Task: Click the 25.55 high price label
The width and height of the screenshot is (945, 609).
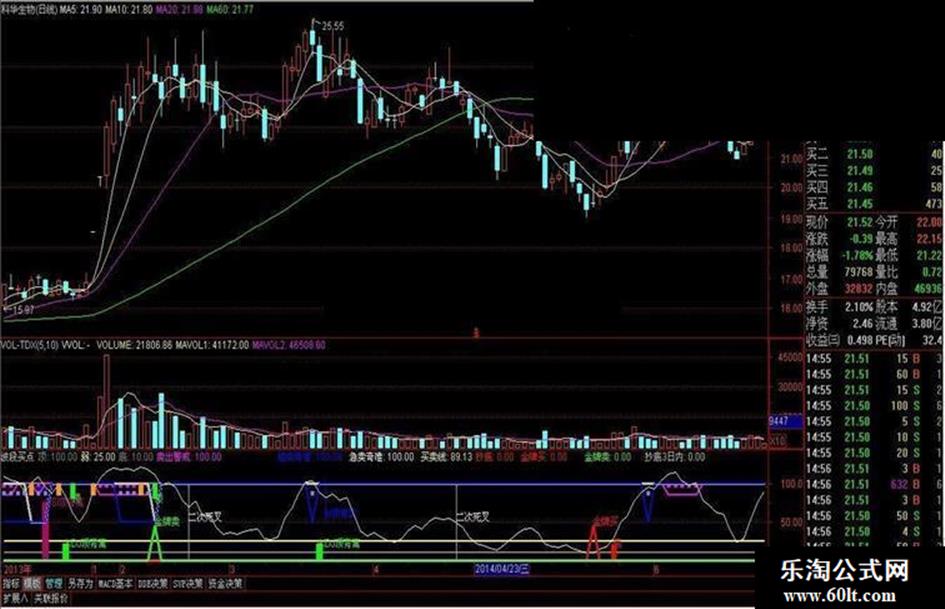Action: [333, 26]
